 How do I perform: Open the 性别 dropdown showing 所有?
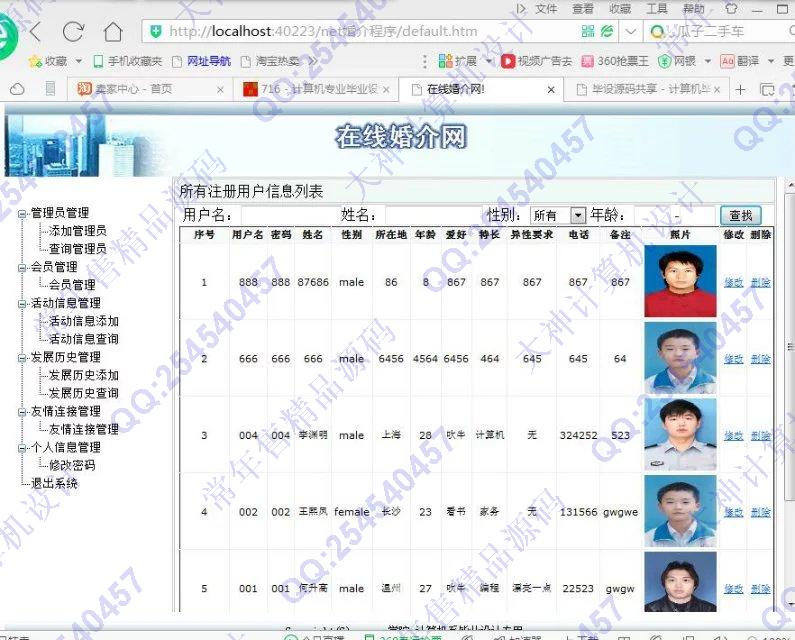coord(577,216)
